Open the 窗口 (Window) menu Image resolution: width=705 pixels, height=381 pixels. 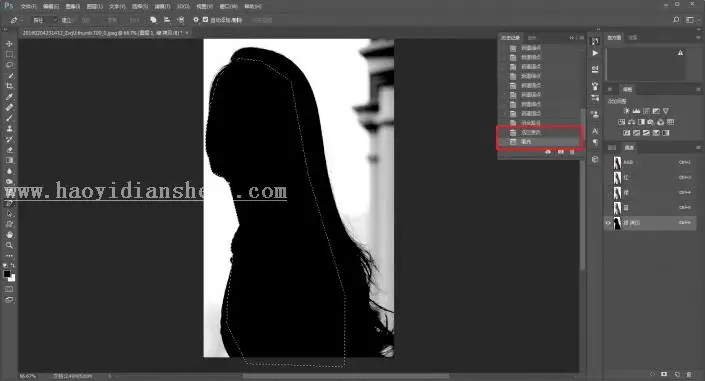(228, 7)
